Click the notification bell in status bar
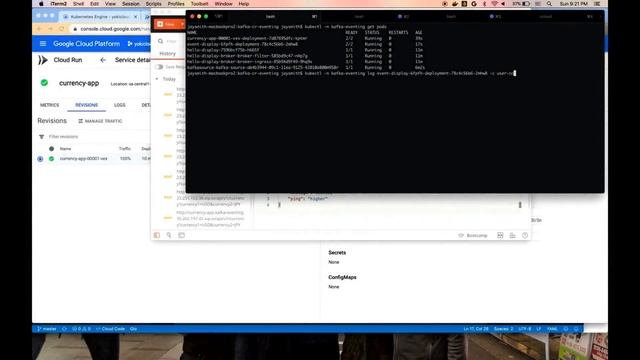 (576, 329)
